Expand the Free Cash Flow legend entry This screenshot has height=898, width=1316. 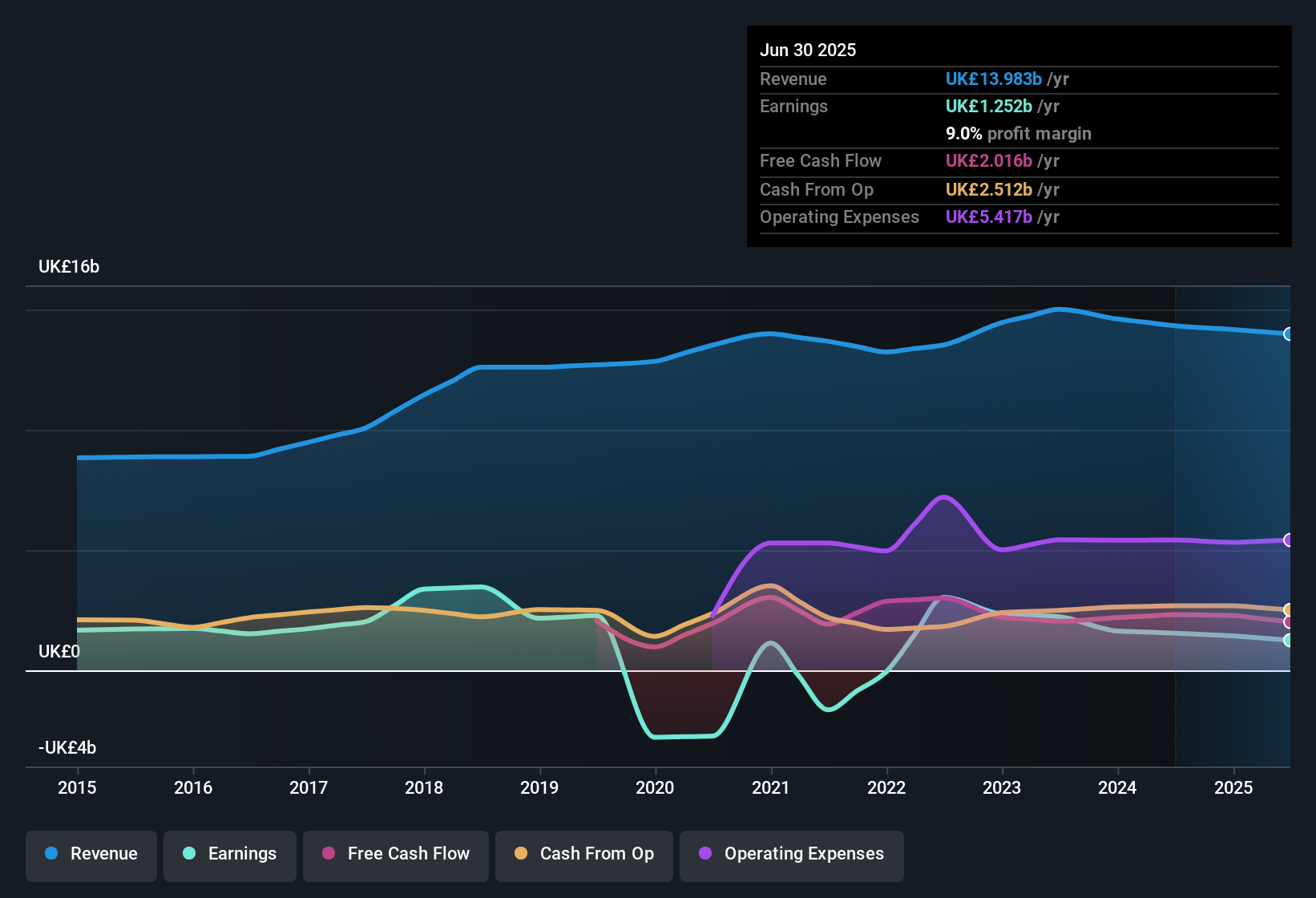[395, 854]
